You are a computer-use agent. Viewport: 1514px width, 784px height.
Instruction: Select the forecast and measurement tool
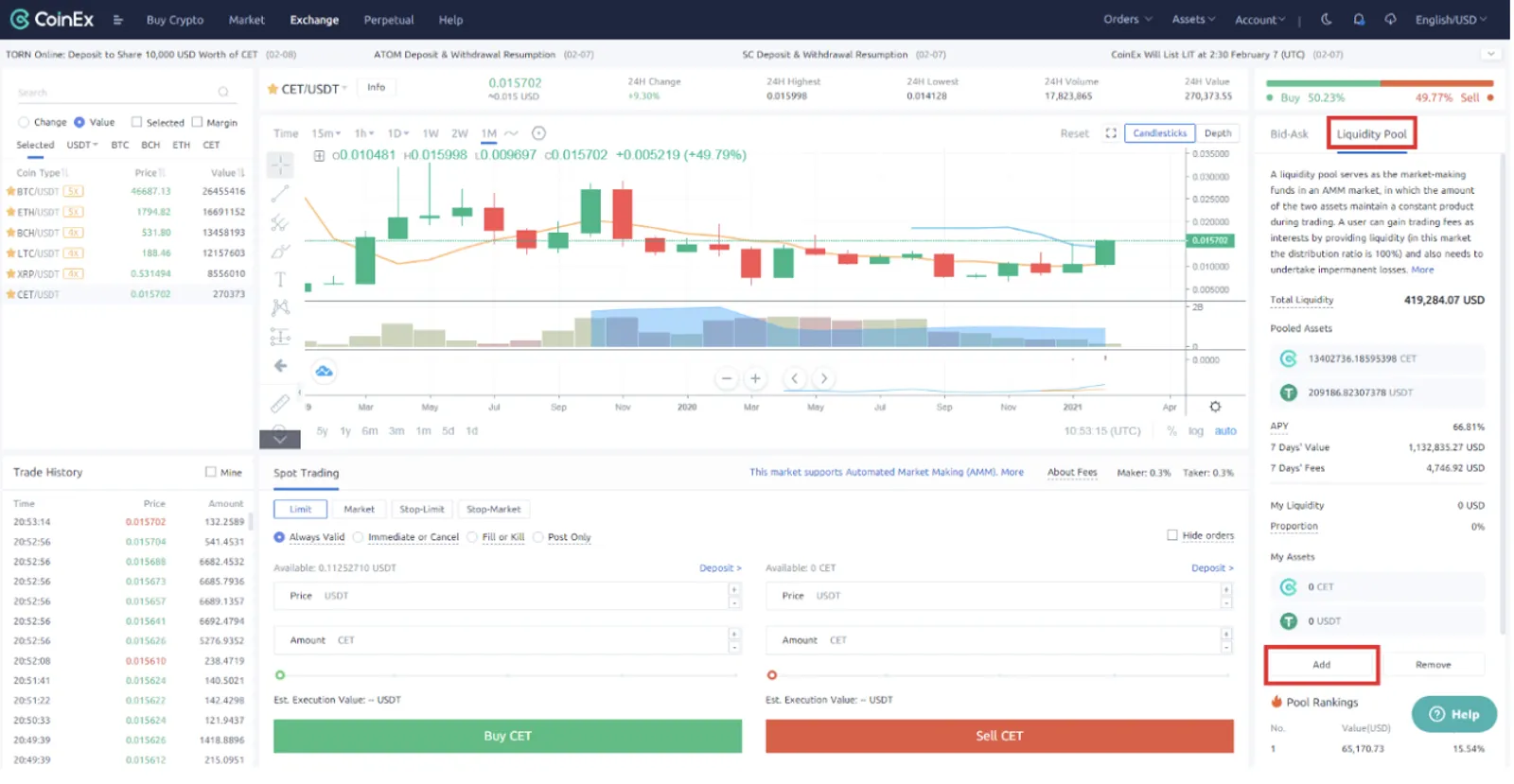click(x=280, y=337)
